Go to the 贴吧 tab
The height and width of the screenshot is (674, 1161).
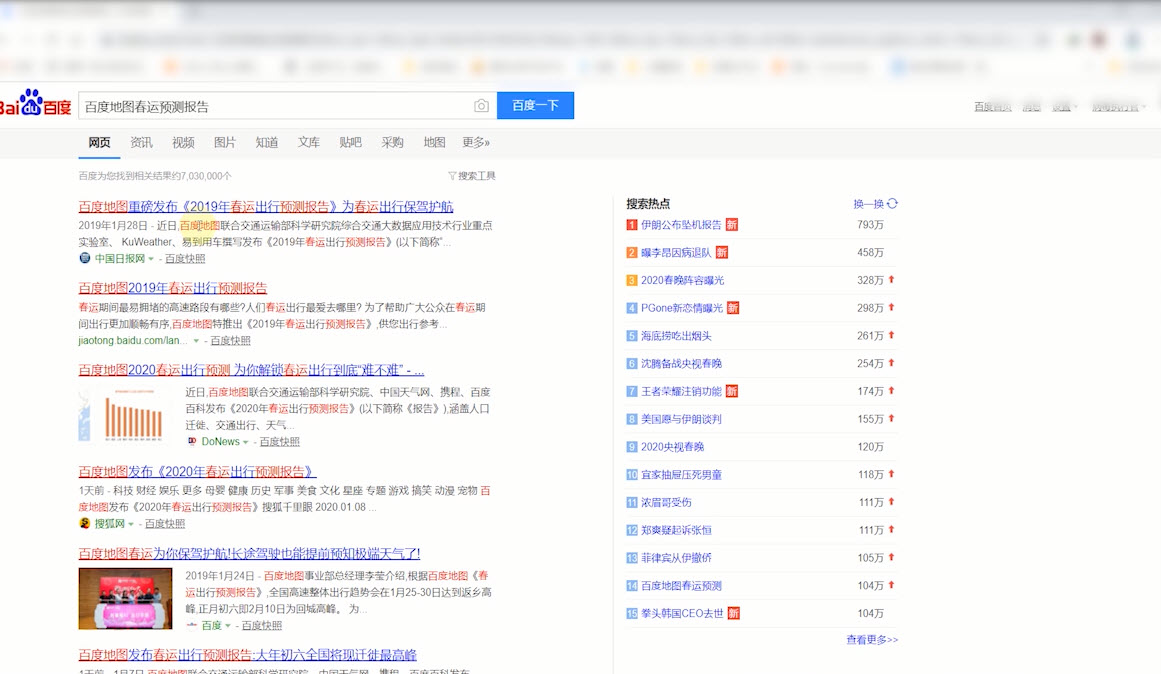coord(350,142)
